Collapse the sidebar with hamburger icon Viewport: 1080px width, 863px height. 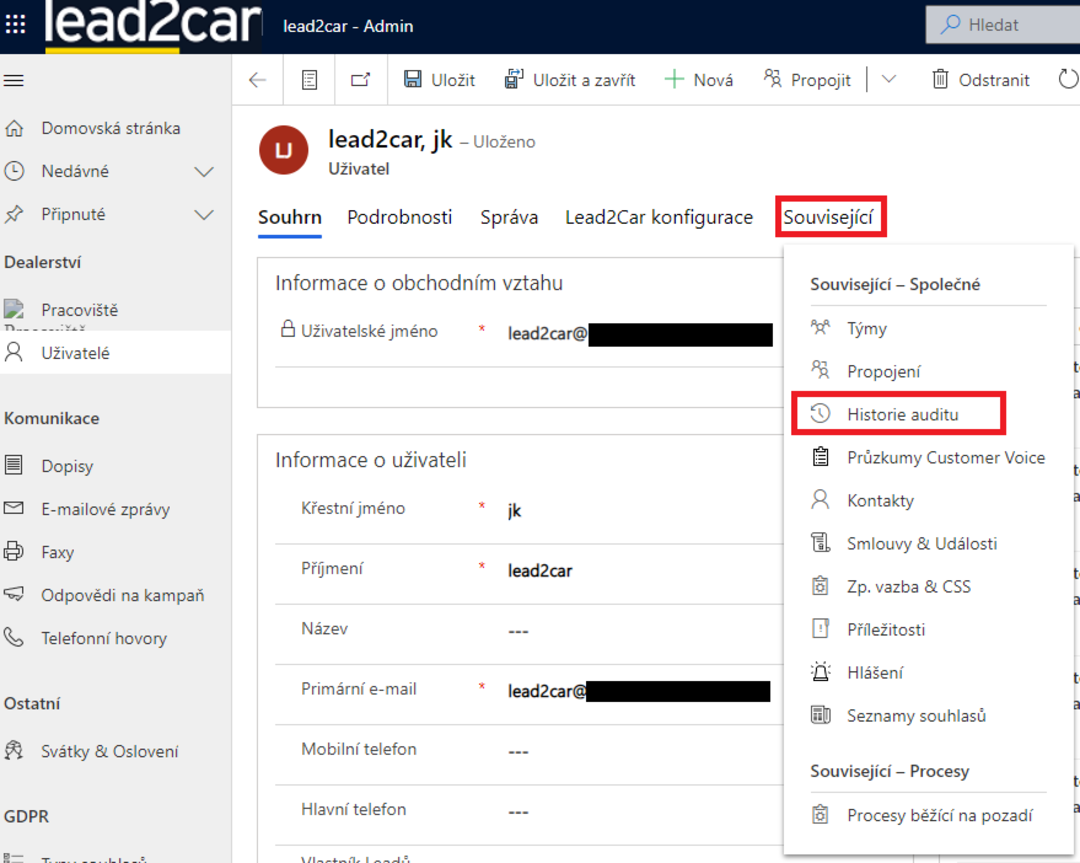14,81
